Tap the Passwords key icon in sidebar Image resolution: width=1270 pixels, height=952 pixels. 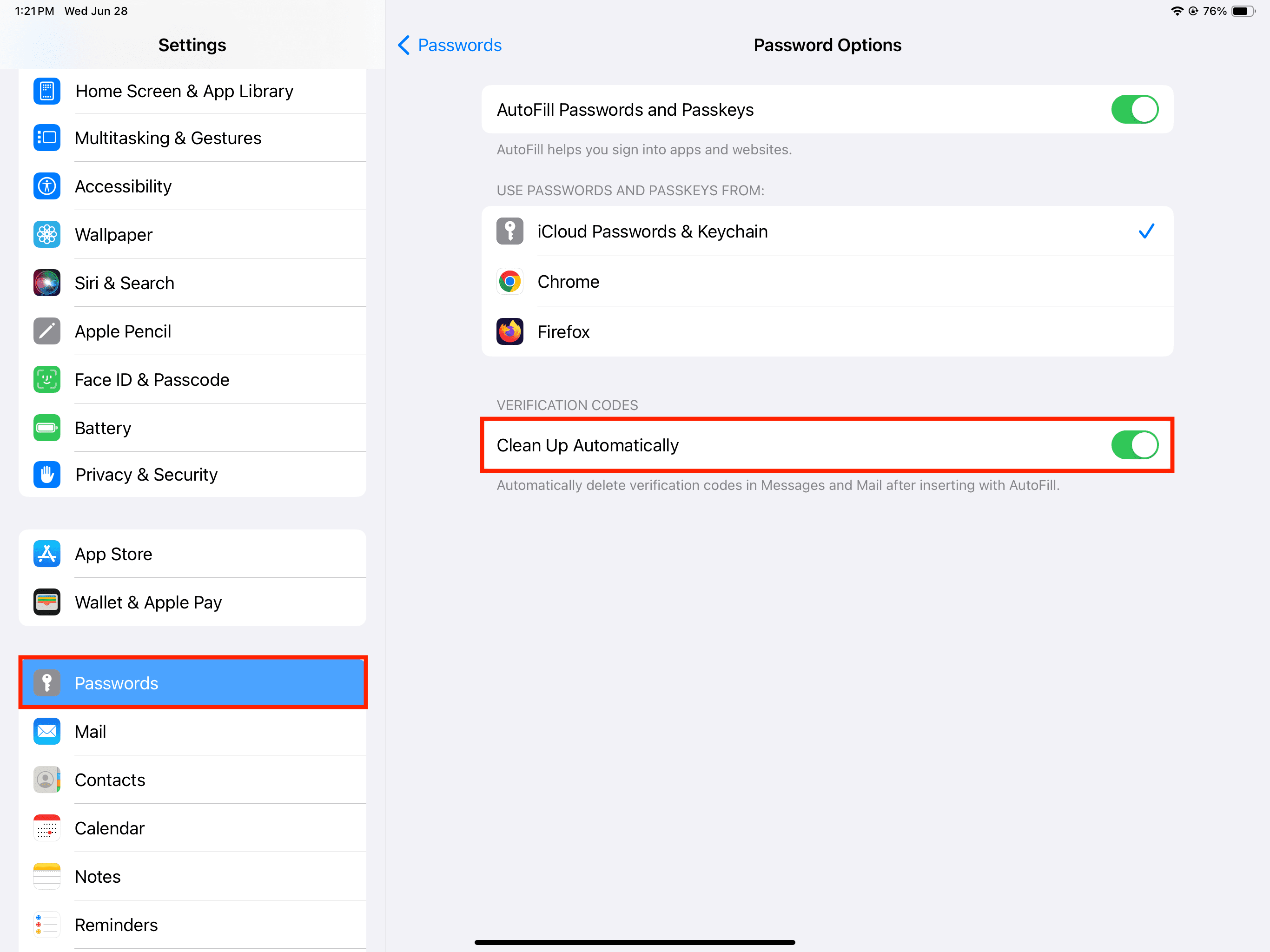click(x=47, y=683)
